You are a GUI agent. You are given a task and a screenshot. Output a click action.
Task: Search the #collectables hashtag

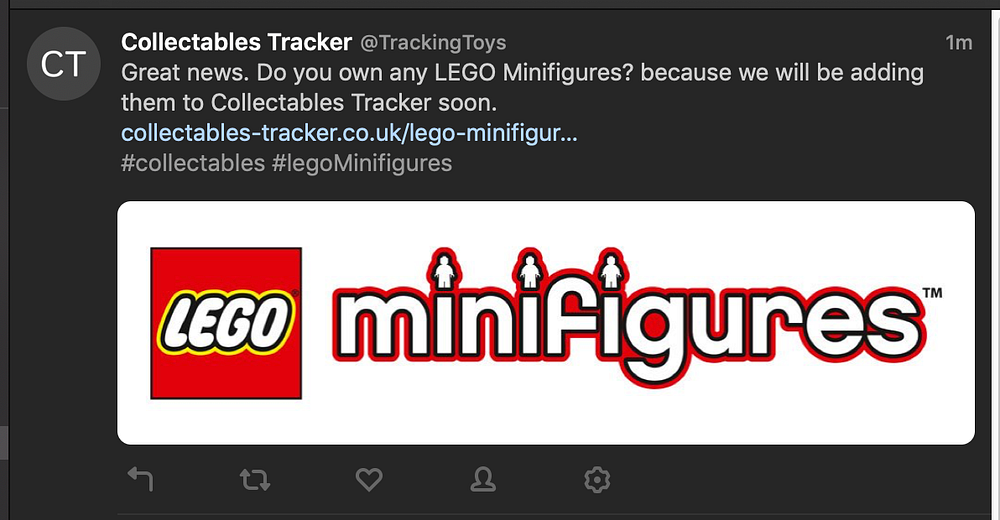[192, 163]
